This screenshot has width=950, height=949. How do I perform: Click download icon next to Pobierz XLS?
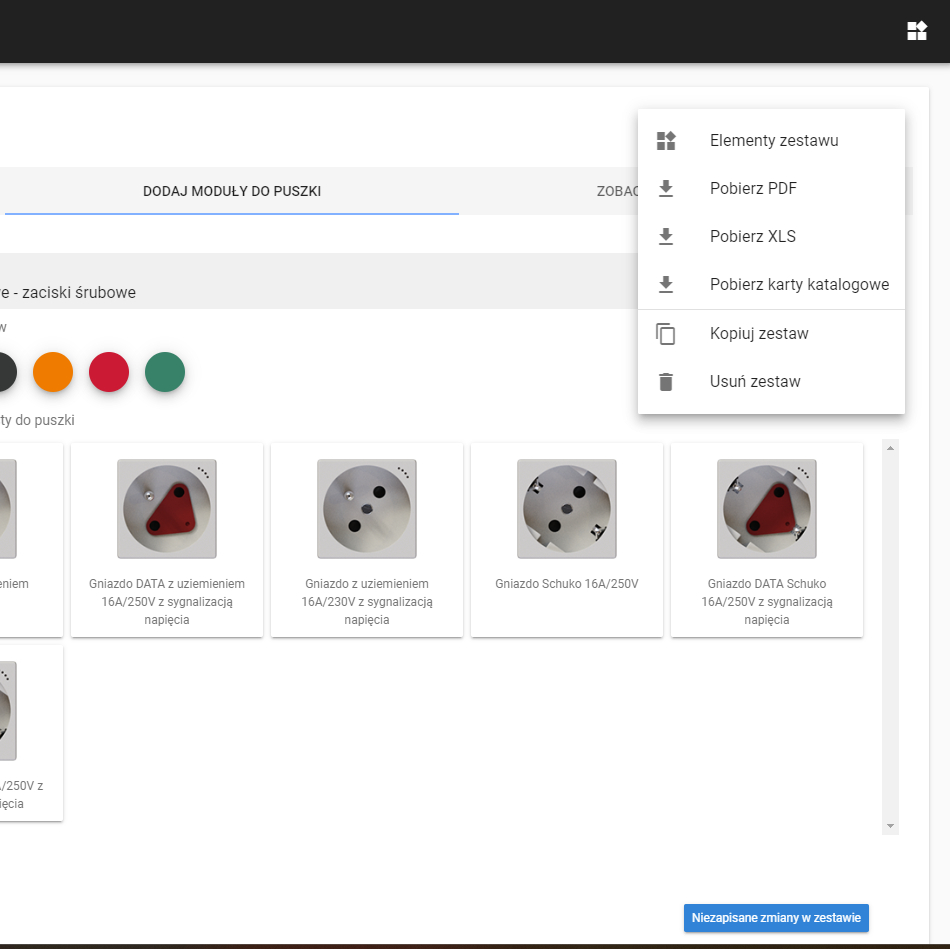pos(666,237)
